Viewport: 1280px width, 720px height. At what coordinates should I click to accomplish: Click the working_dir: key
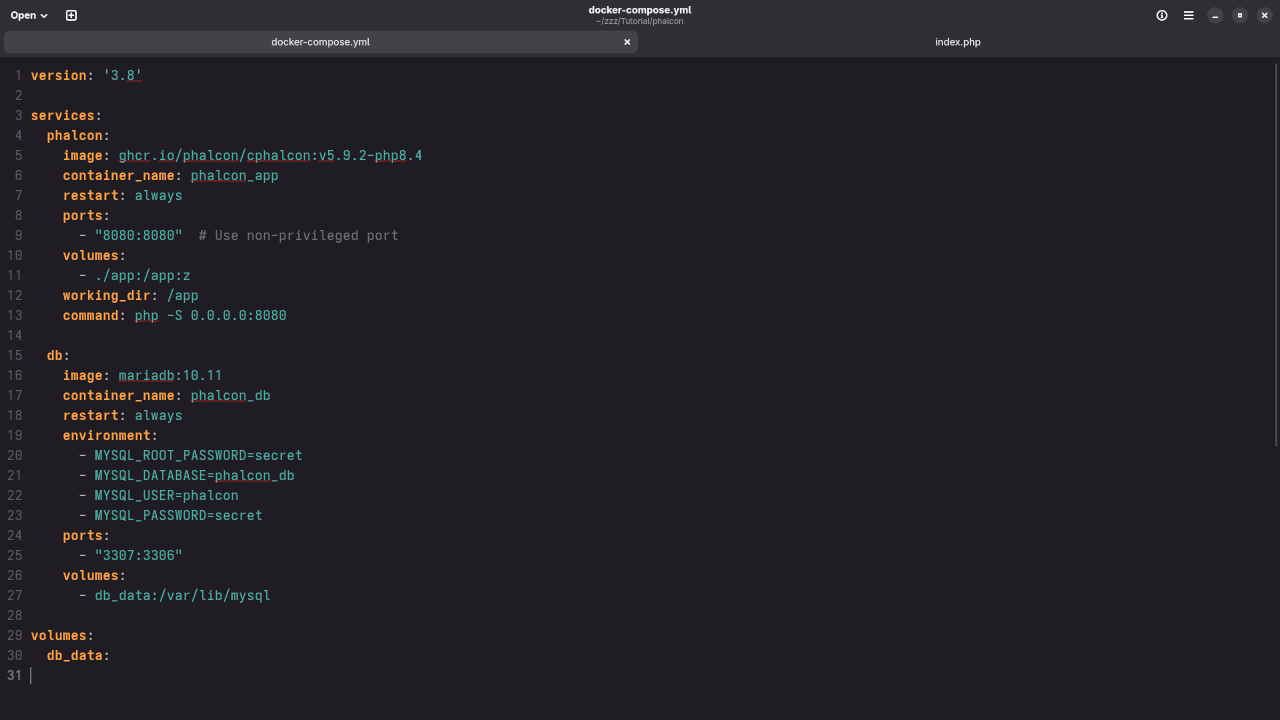(x=111, y=295)
